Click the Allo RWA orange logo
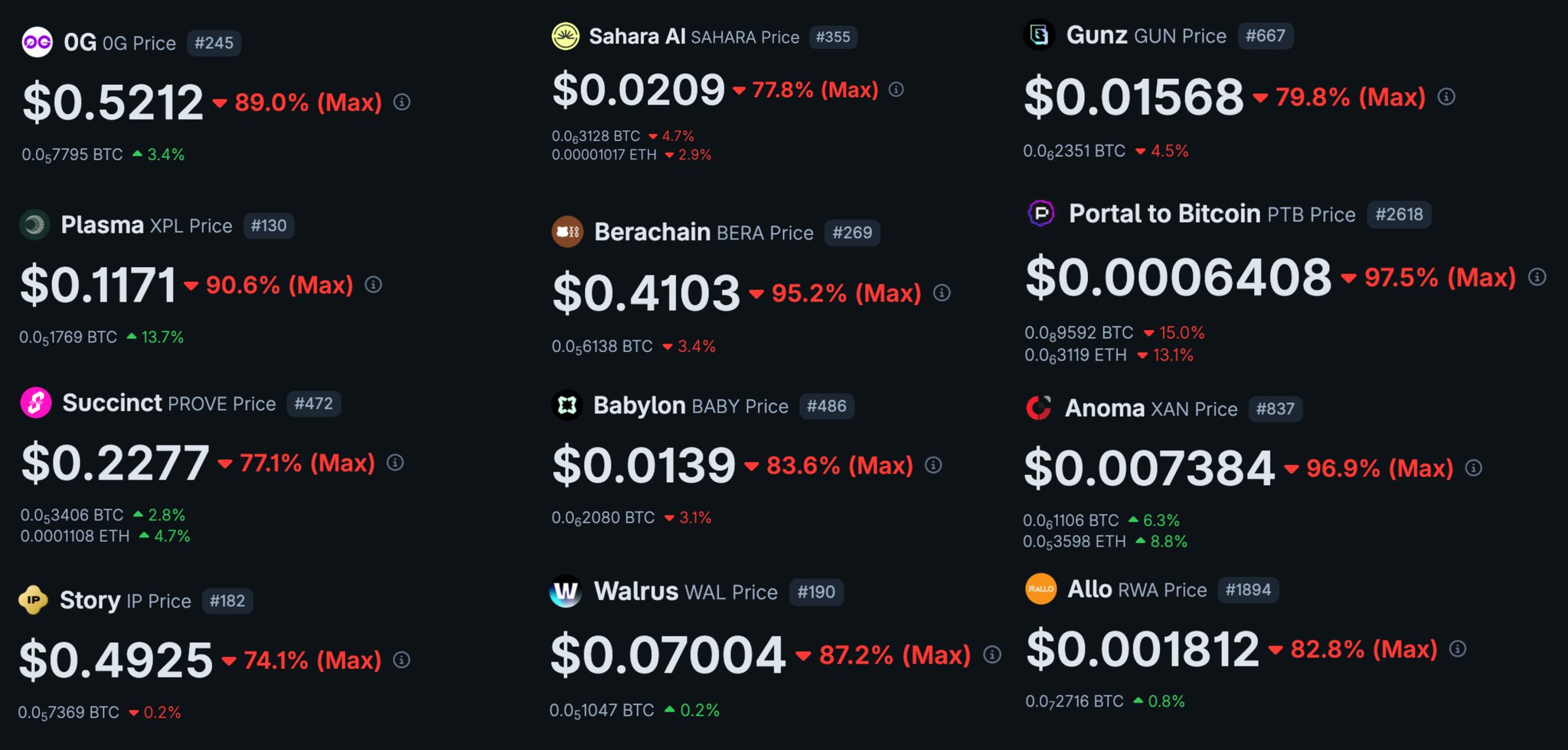This screenshot has width=1568, height=750. point(1041,589)
